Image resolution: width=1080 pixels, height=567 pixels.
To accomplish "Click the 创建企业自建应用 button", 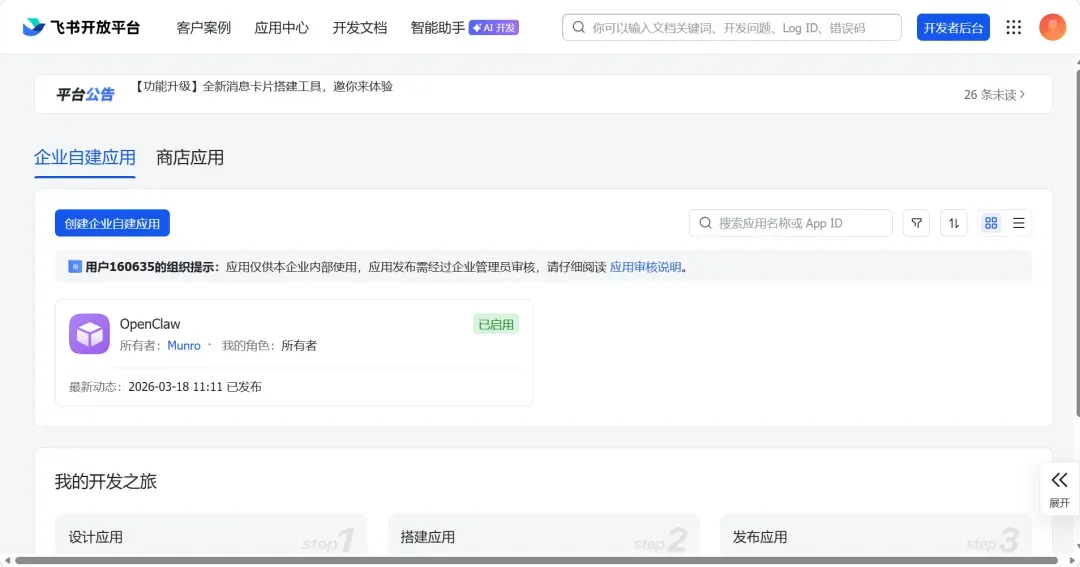I will pyautogui.click(x=112, y=223).
